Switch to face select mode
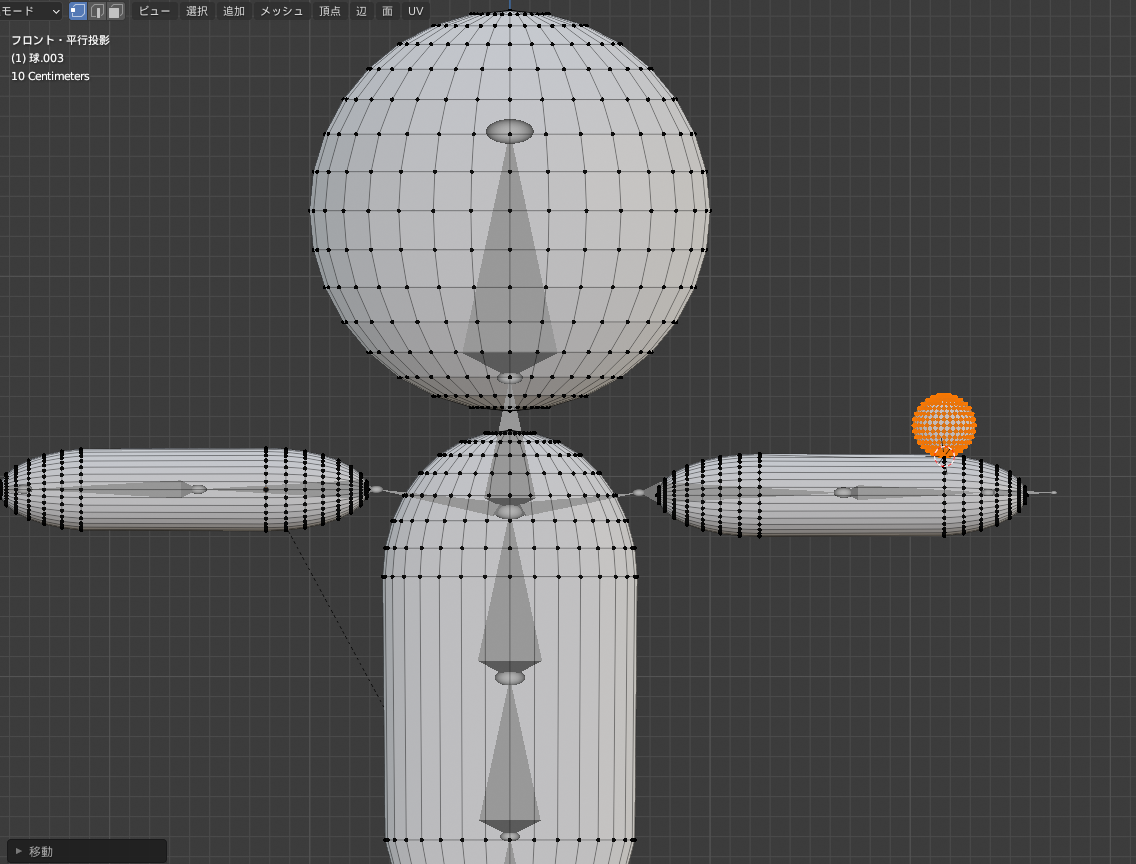Image resolution: width=1136 pixels, height=864 pixels. [x=115, y=11]
